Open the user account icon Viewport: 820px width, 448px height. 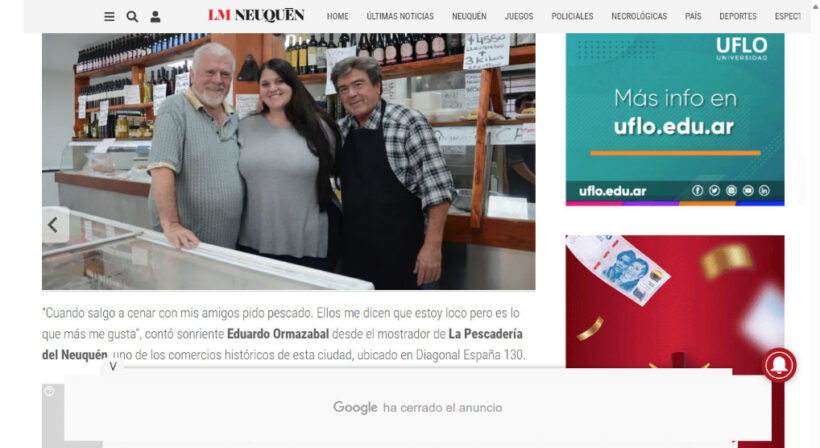tap(155, 17)
